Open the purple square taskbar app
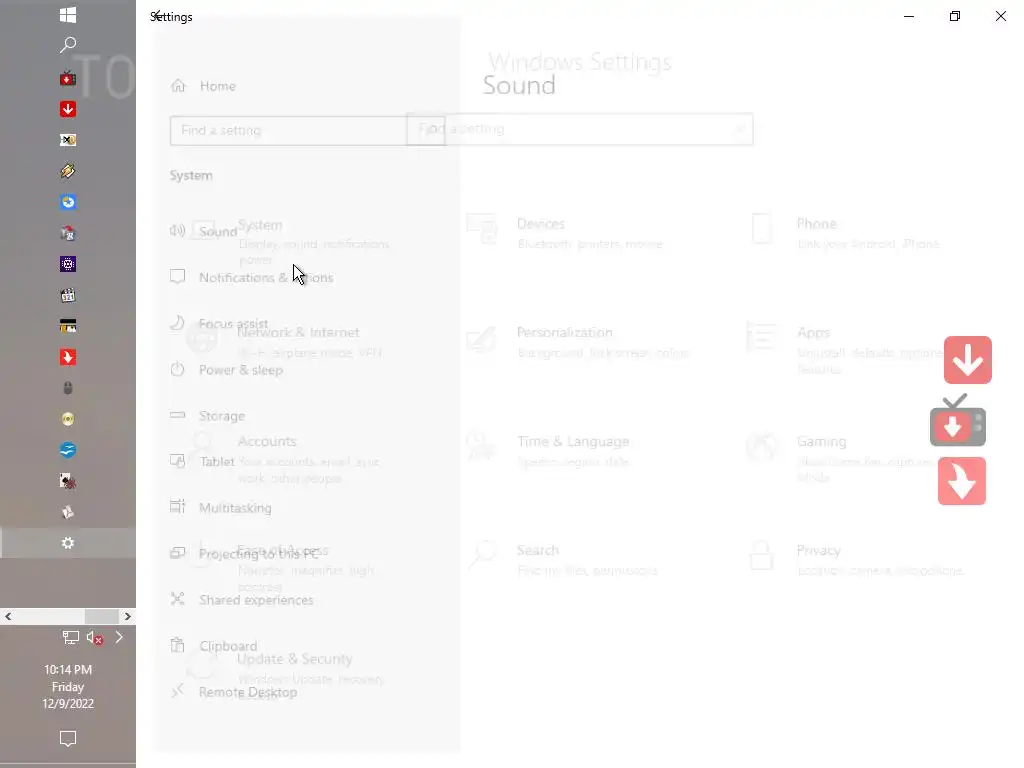Screen dimensions: 1024x768 (x=68, y=264)
